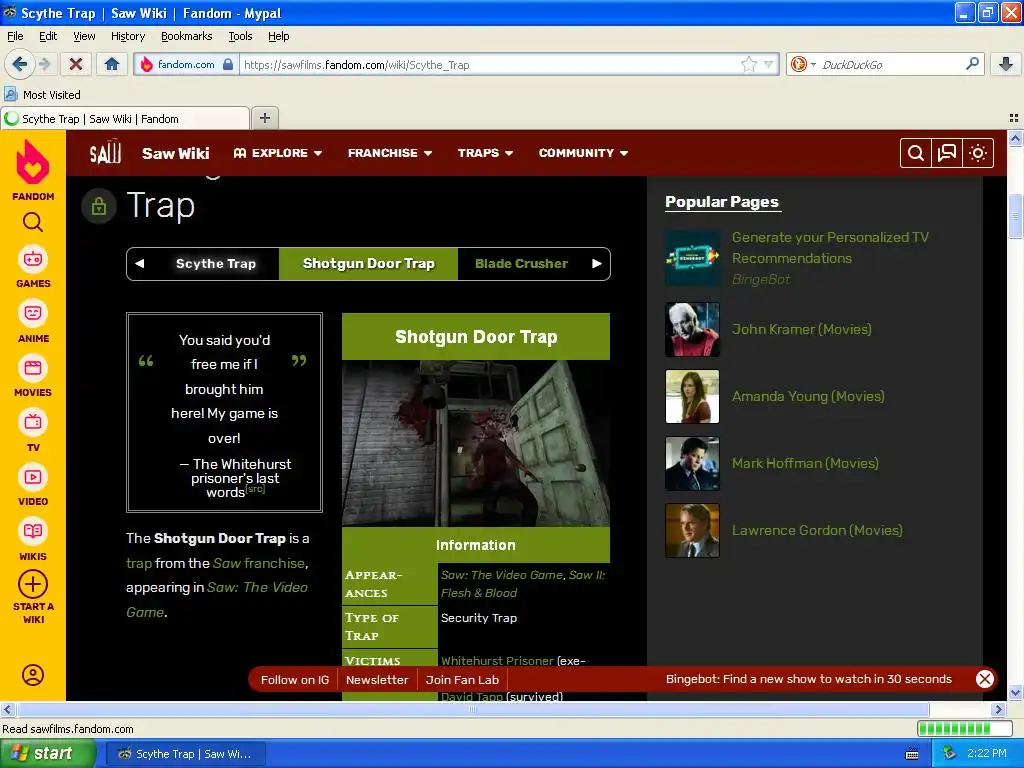Click the next trap right arrow

tap(596, 264)
